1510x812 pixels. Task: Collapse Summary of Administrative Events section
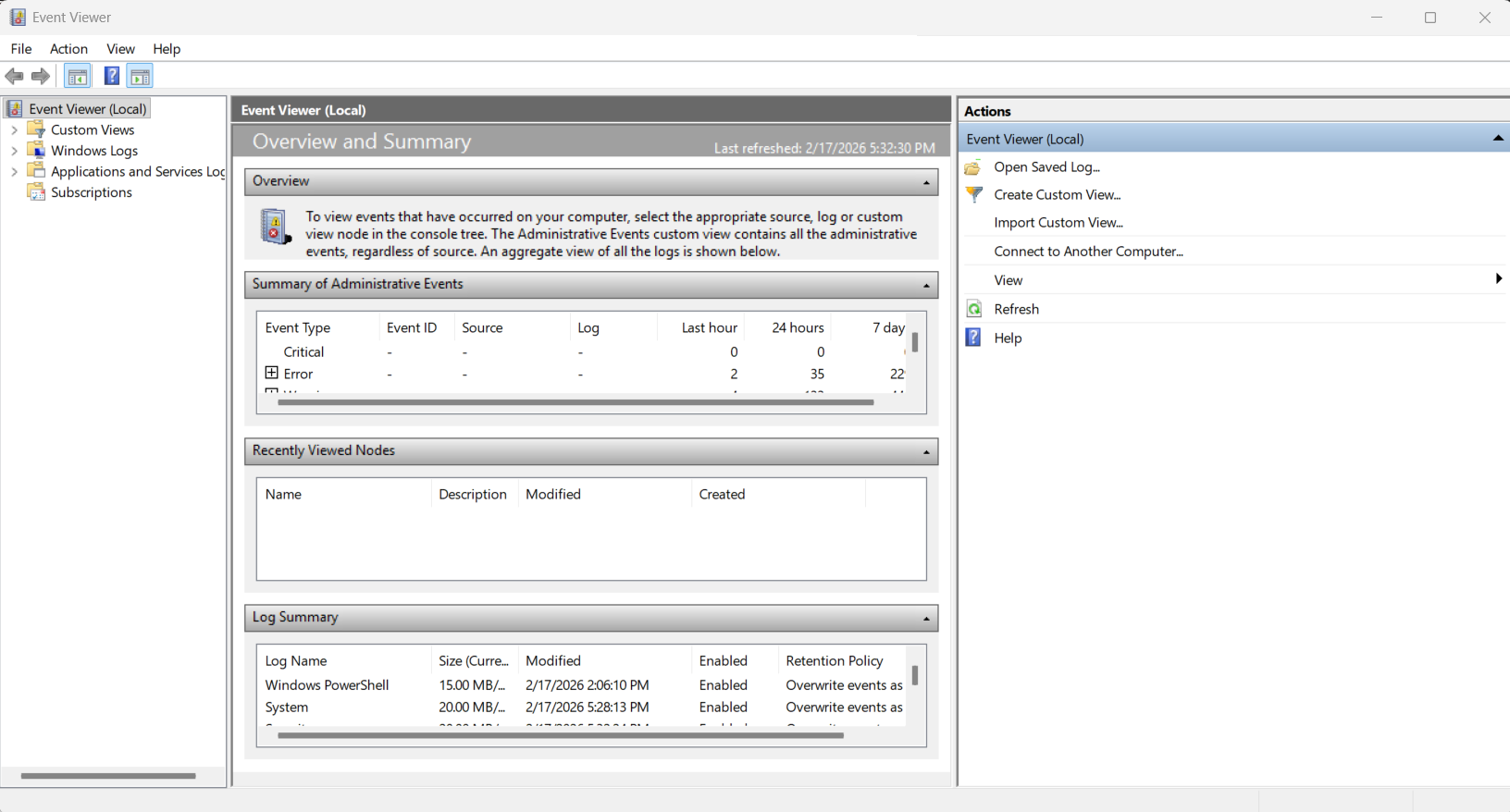coord(926,286)
